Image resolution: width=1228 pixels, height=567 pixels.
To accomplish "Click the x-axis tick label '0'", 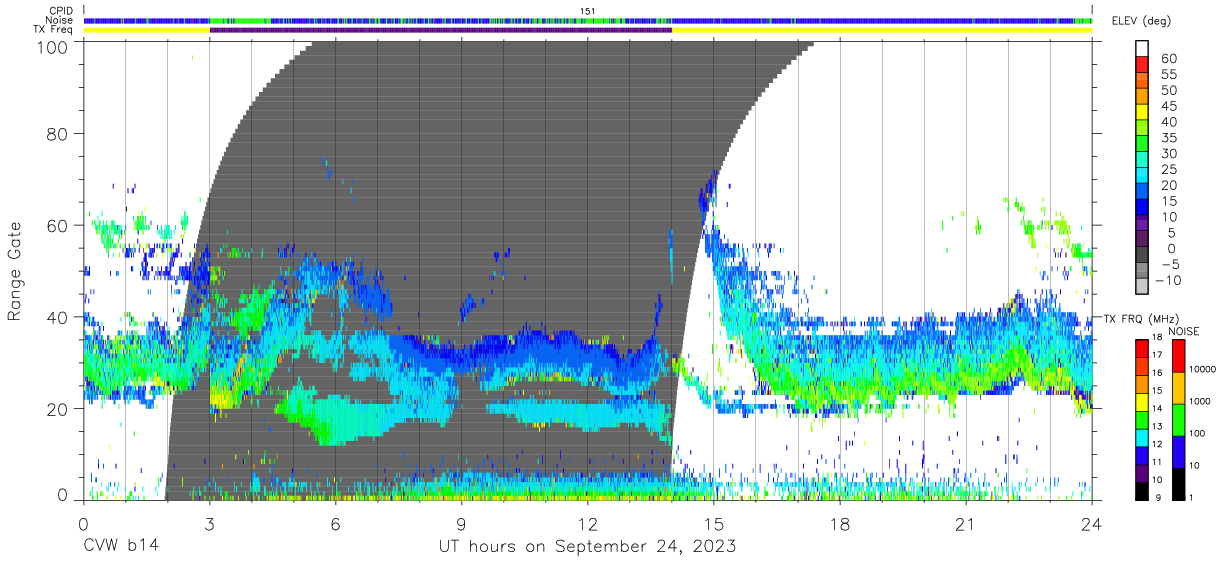I will pyautogui.click(x=83, y=524).
